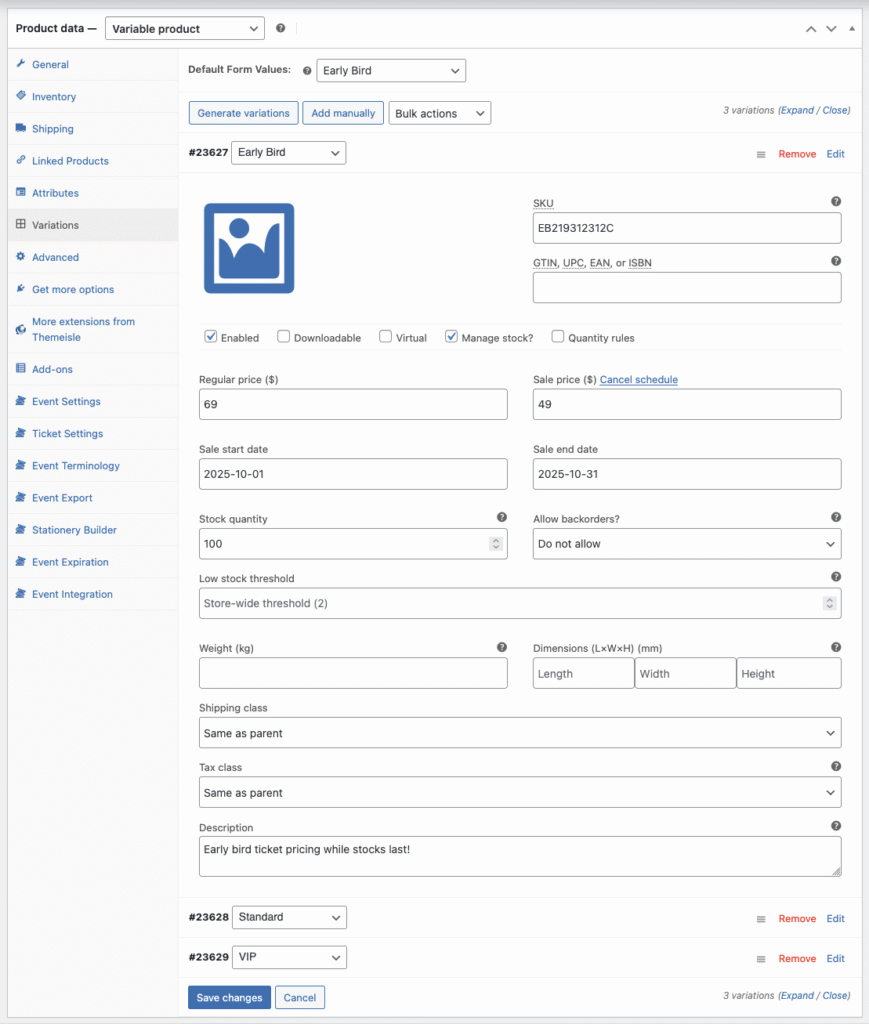
Task: Click the truck icon beside Shipping
Action: tap(22, 129)
